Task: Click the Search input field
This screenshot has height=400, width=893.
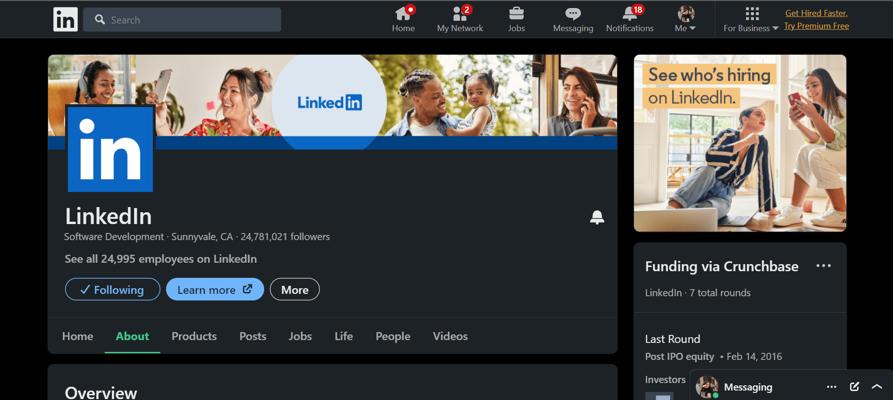Action: [182, 19]
